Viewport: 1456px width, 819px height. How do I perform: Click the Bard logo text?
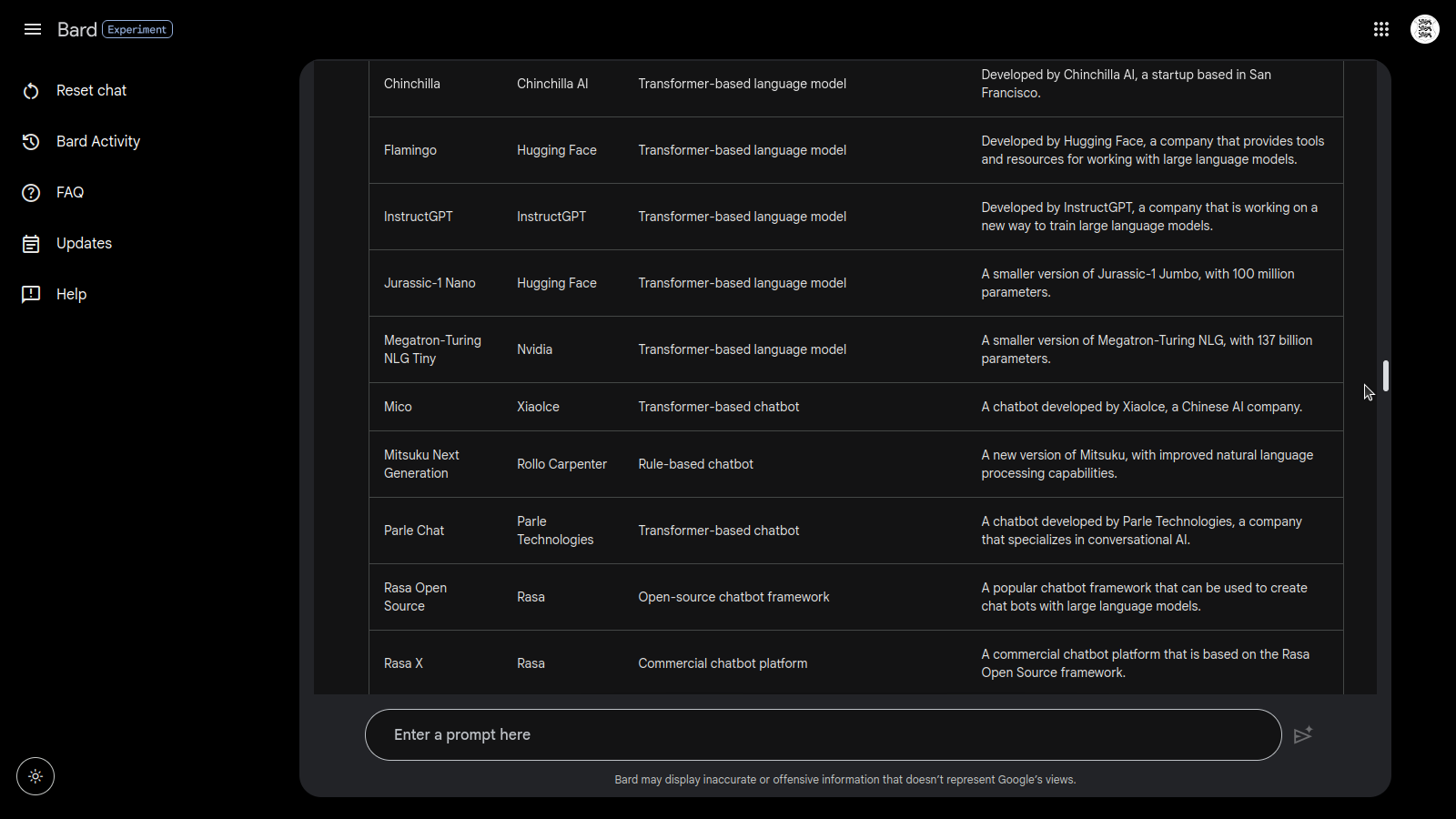click(x=76, y=29)
